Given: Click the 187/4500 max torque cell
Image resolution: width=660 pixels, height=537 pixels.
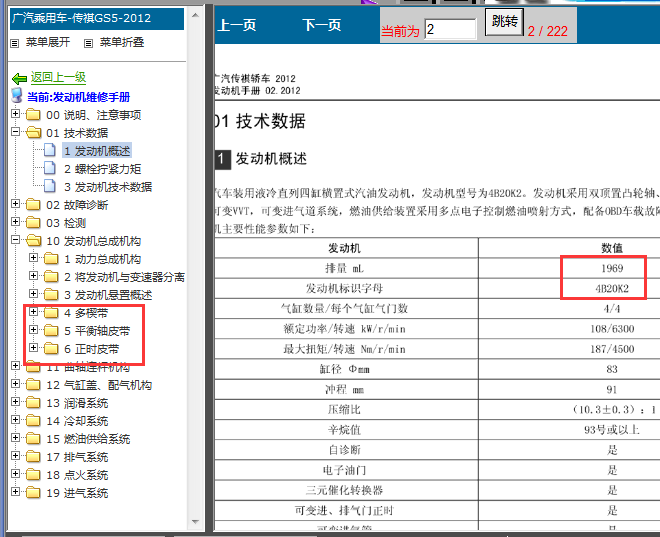Looking at the screenshot, I should click(x=612, y=349).
